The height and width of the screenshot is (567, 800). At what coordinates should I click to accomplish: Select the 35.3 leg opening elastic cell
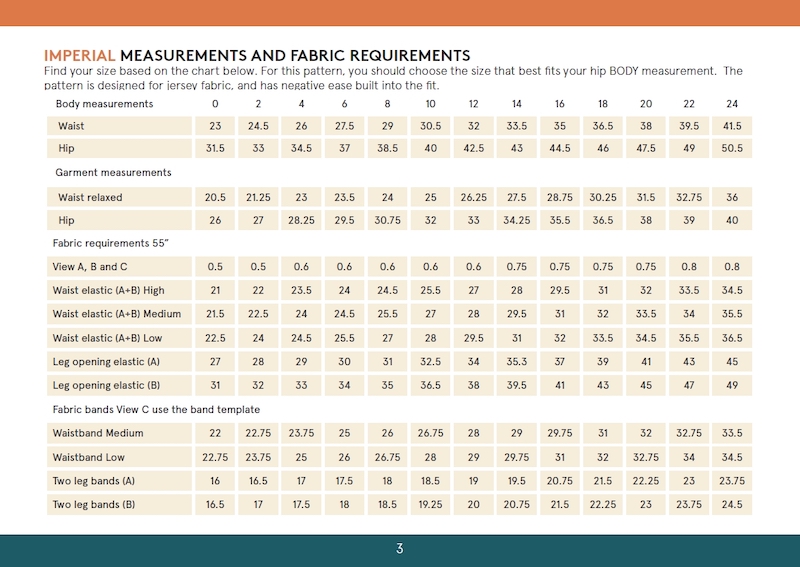[516, 361]
